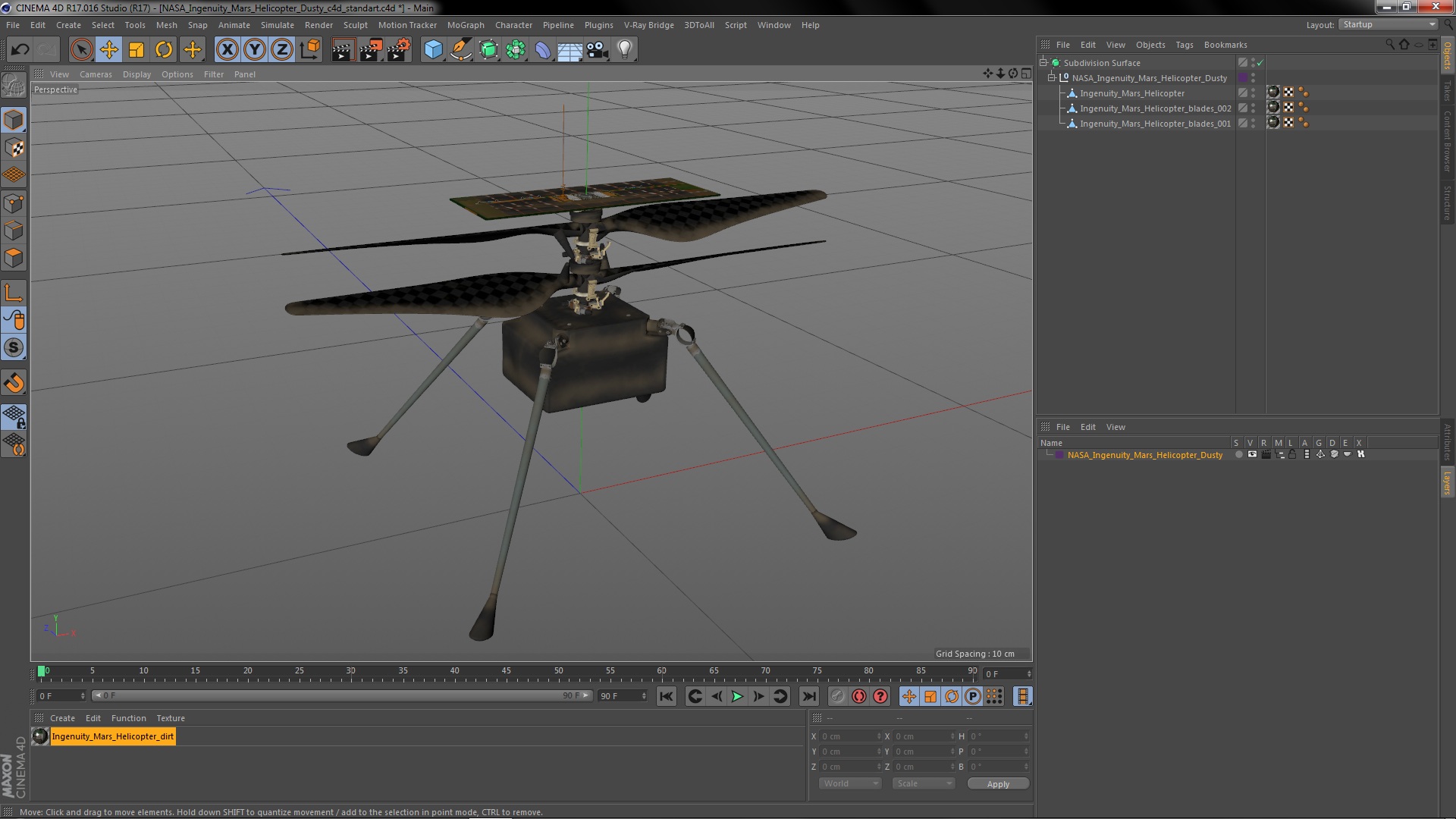1456x819 pixels.
Task: Select the Rotate tool
Action: pyautogui.click(x=164, y=50)
